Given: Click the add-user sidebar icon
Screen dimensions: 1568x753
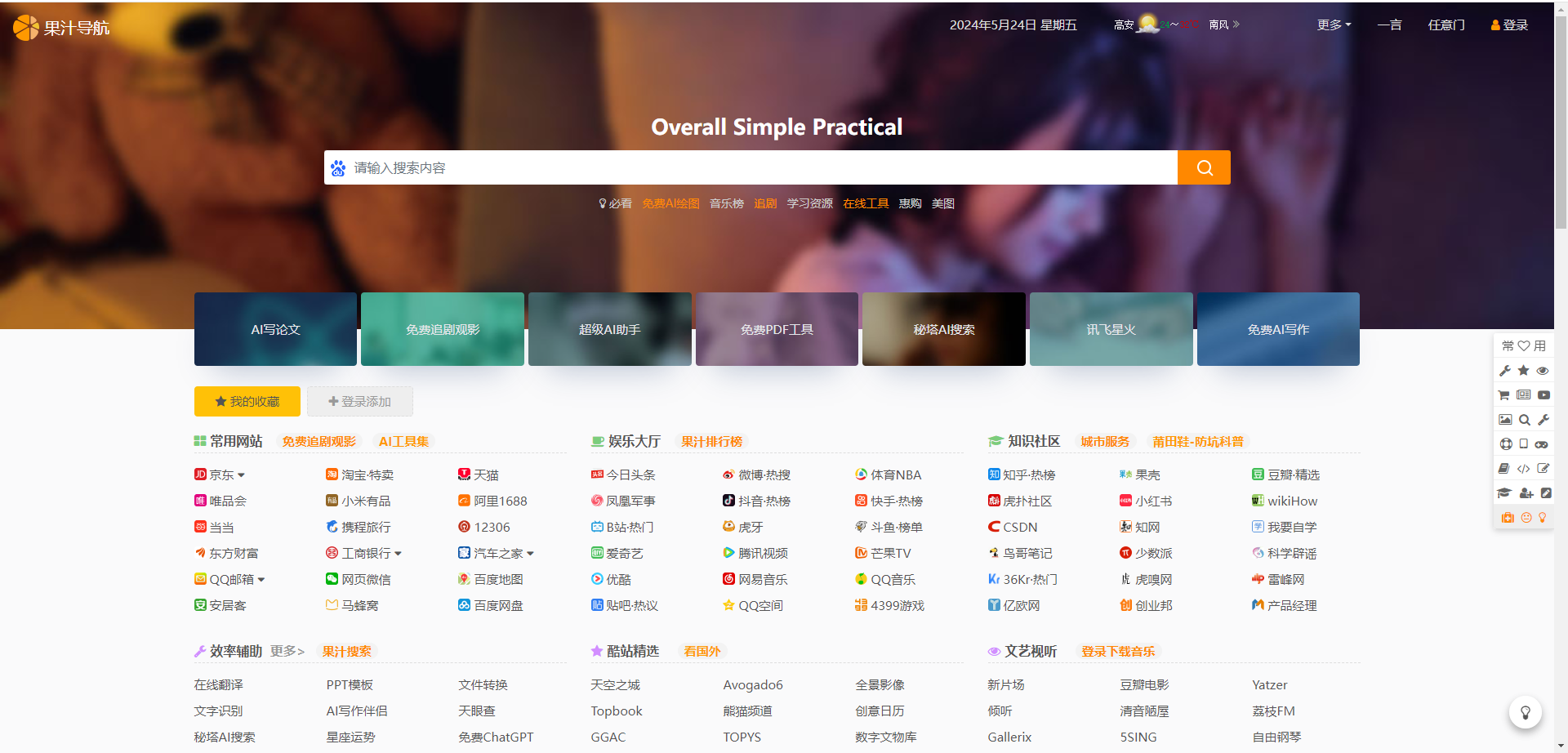Looking at the screenshot, I should (x=1526, y=493).
